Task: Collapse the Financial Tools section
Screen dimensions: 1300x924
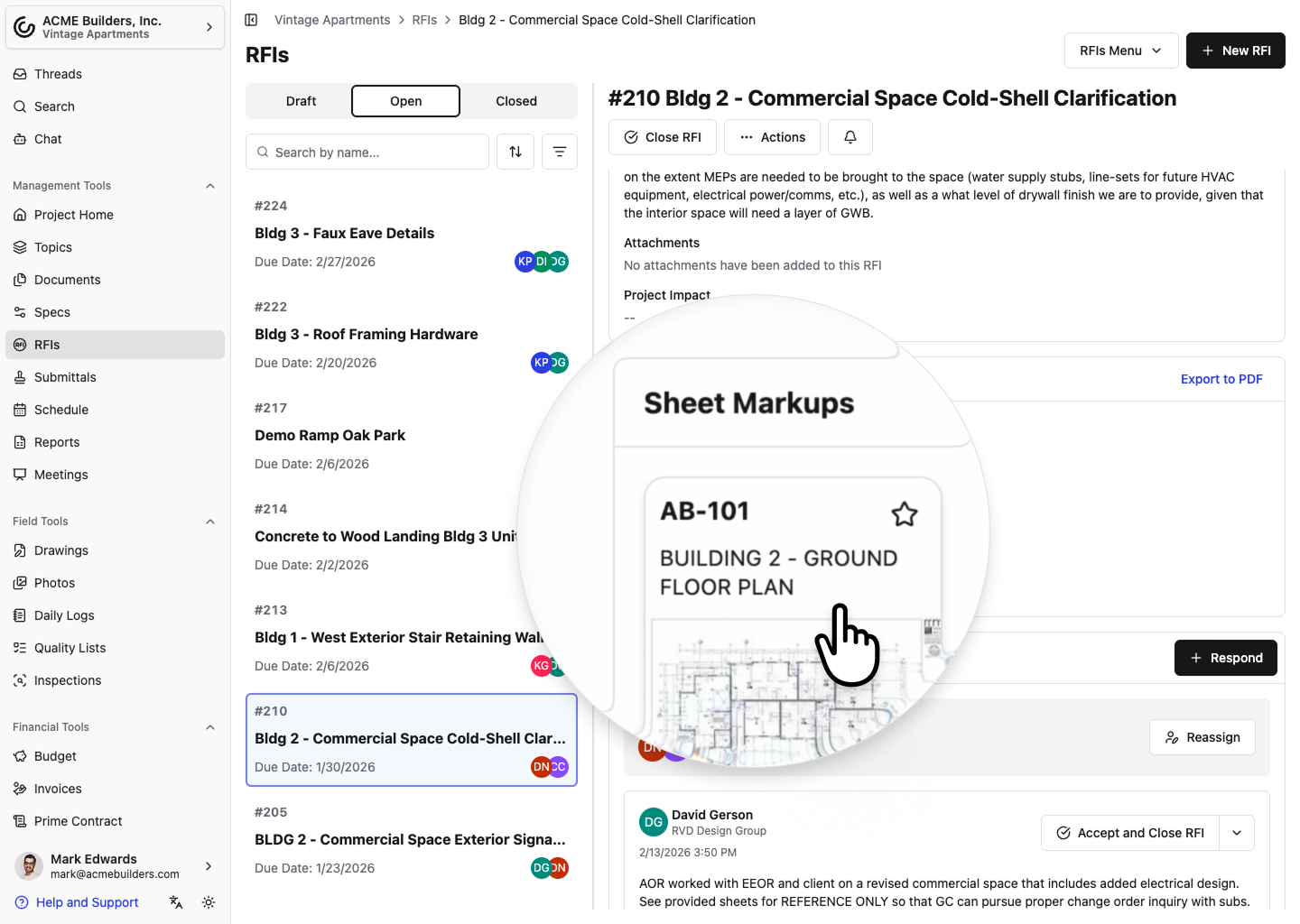Action: coord(210,727)
